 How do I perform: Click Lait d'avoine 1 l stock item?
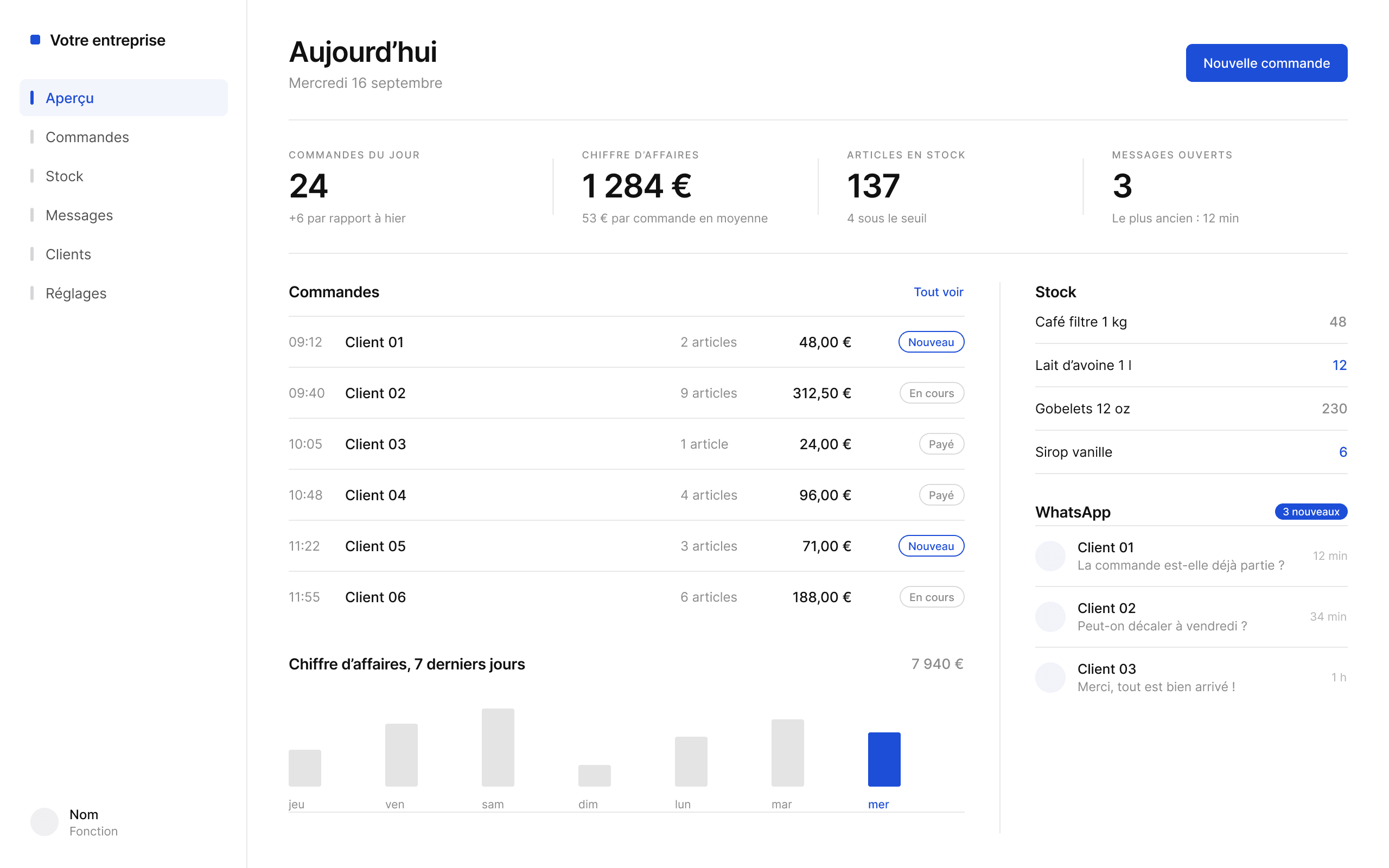click(1083, 365)
